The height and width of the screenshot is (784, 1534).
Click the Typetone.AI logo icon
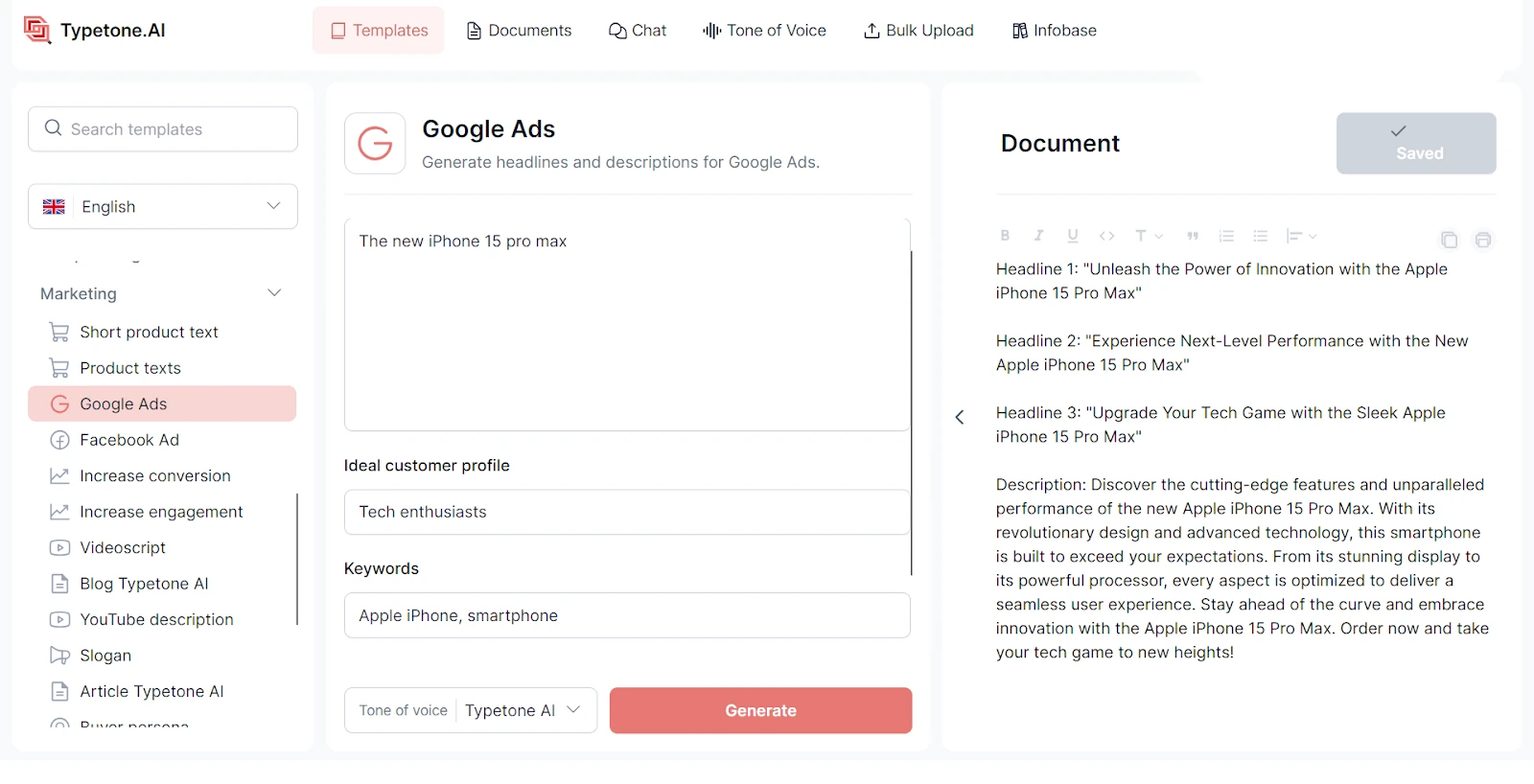[37, 31]
